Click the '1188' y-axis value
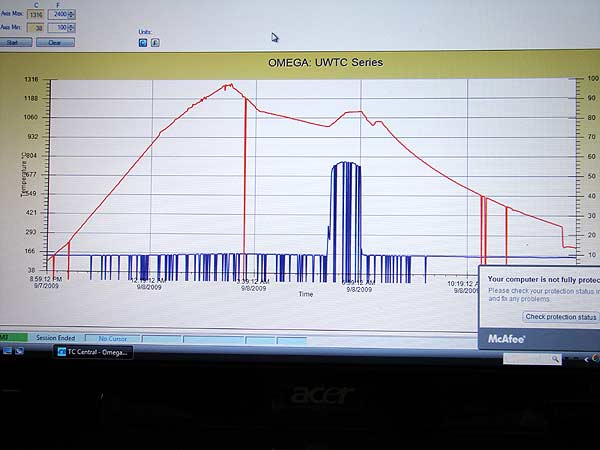This screenshot has height=450, width=600. pos(31,98)
